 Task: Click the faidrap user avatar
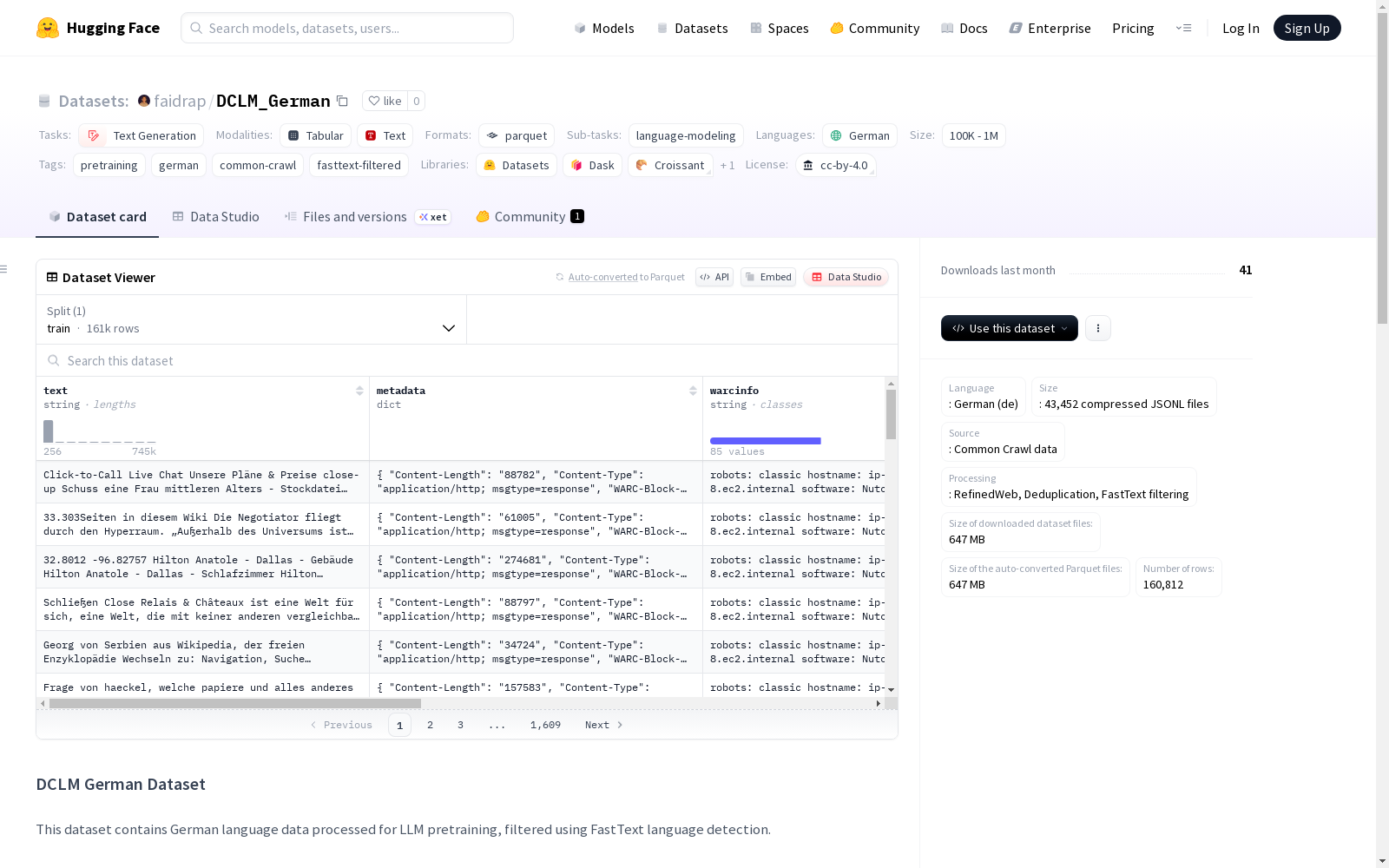144,101
